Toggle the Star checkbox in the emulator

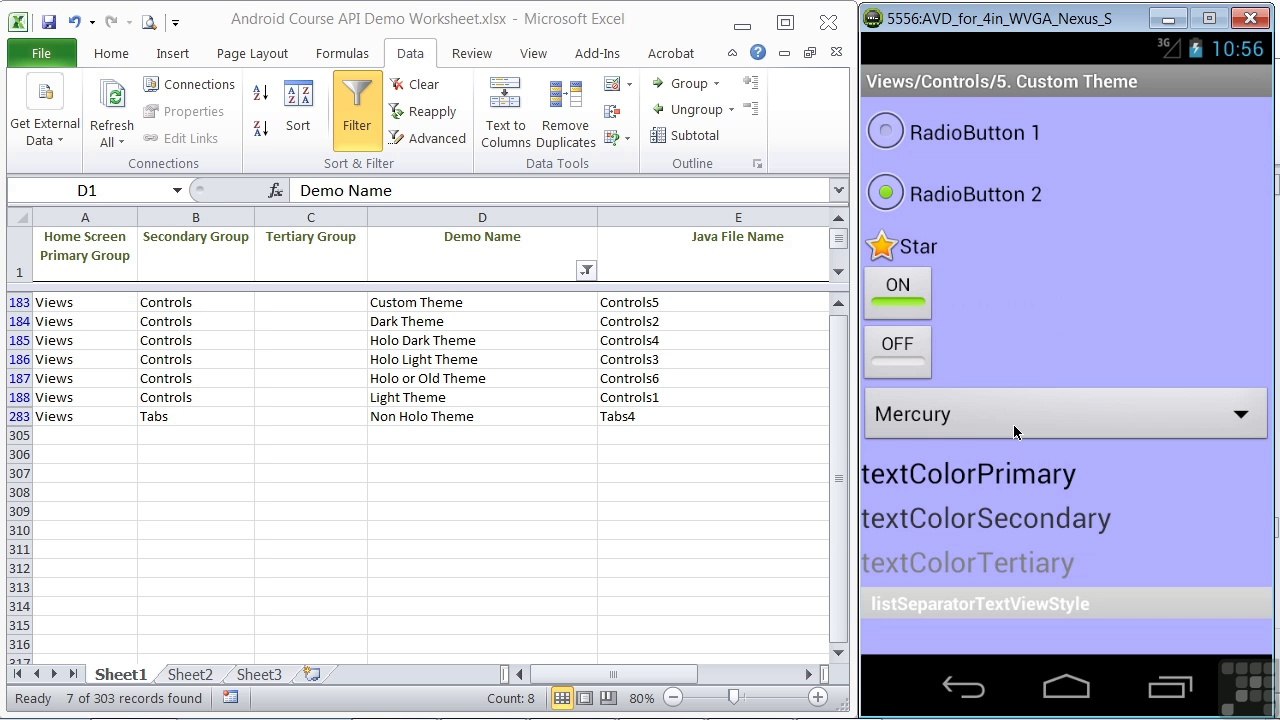(x=902, y=246)
